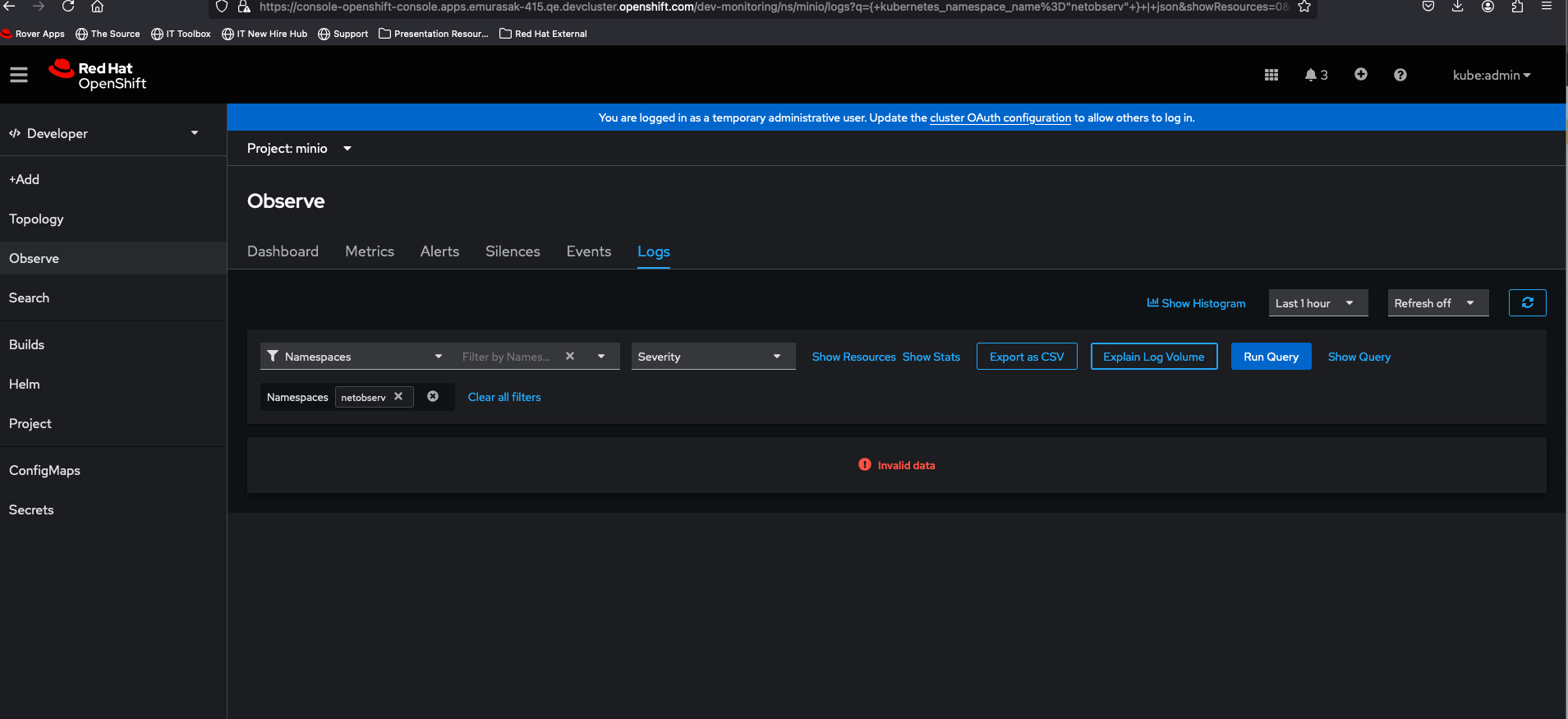Open the kube:admin user dropdown
Screen dimensions: 1568x719
pos(1492,75)
